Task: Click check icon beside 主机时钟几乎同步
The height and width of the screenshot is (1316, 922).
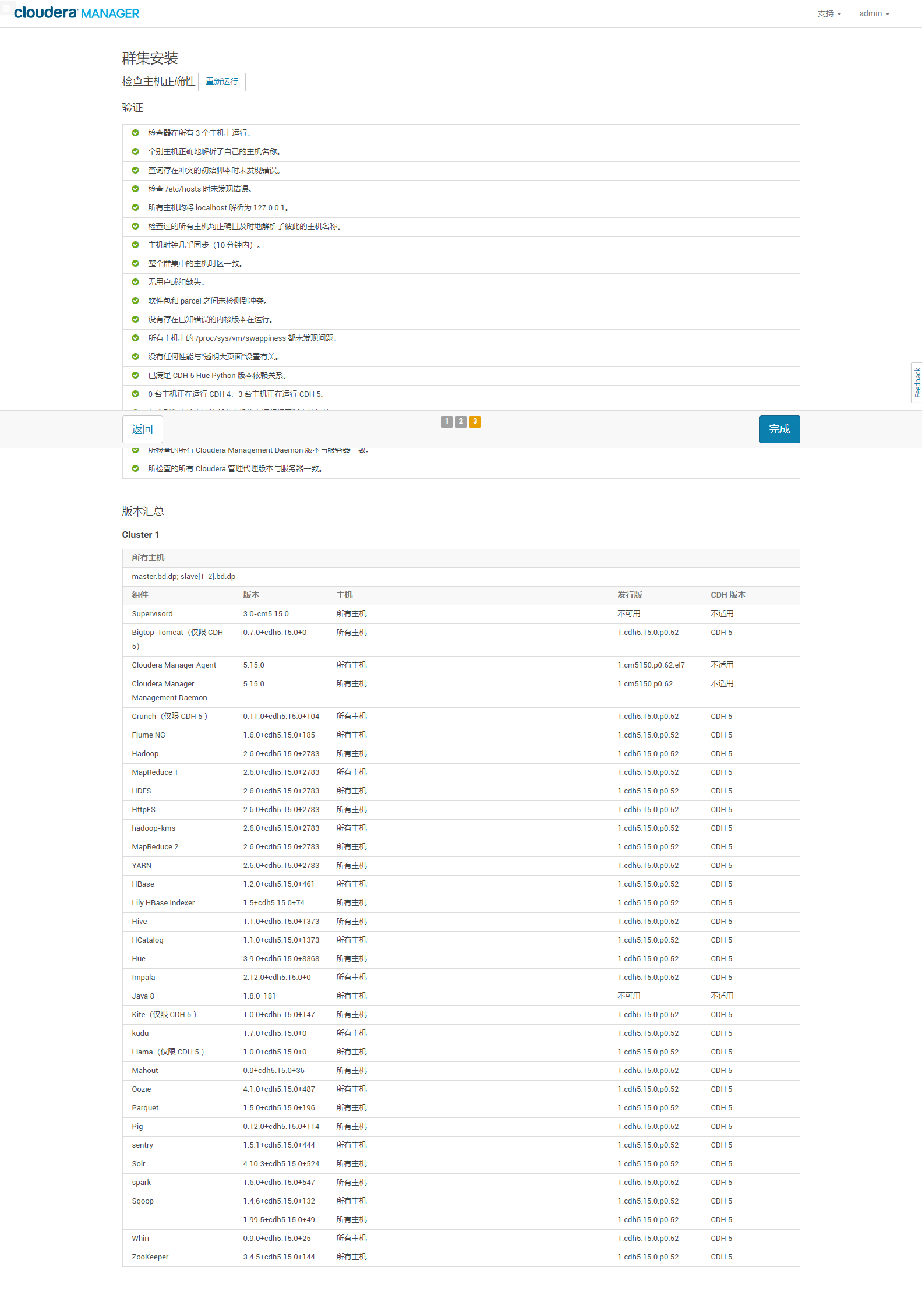Action: tap(135, 245)
